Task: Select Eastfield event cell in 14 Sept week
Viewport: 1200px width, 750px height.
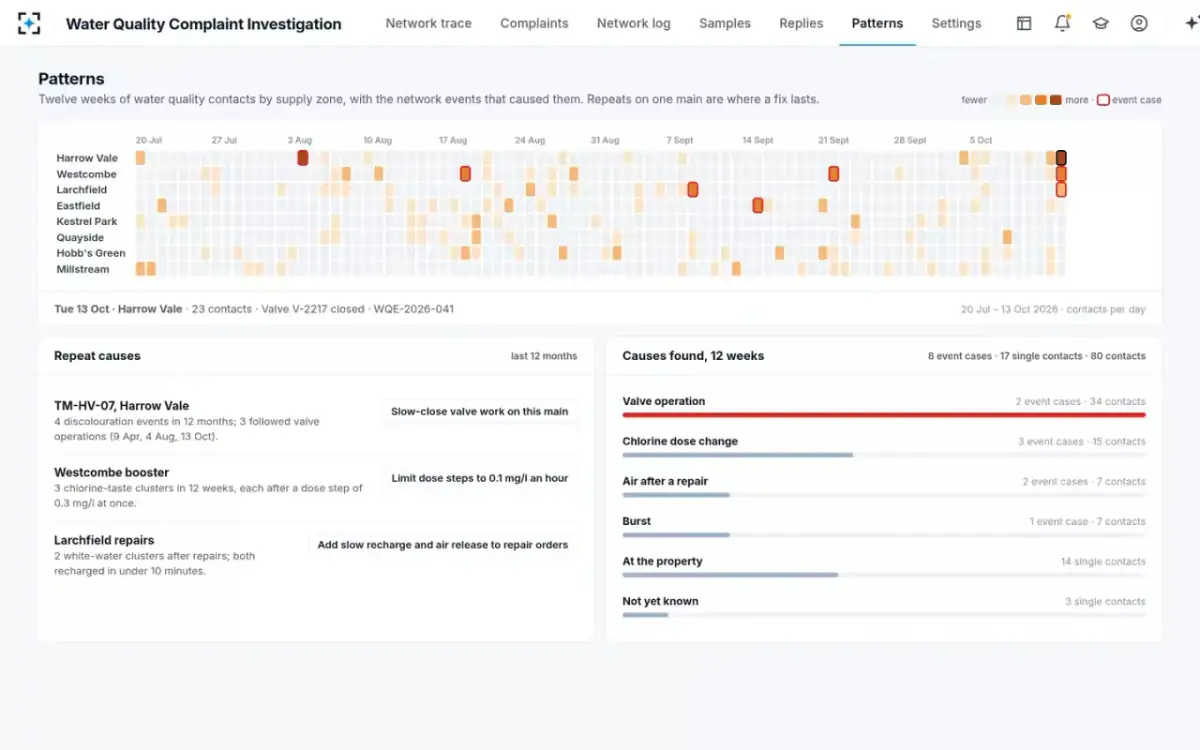Action: tap(757, 206)
